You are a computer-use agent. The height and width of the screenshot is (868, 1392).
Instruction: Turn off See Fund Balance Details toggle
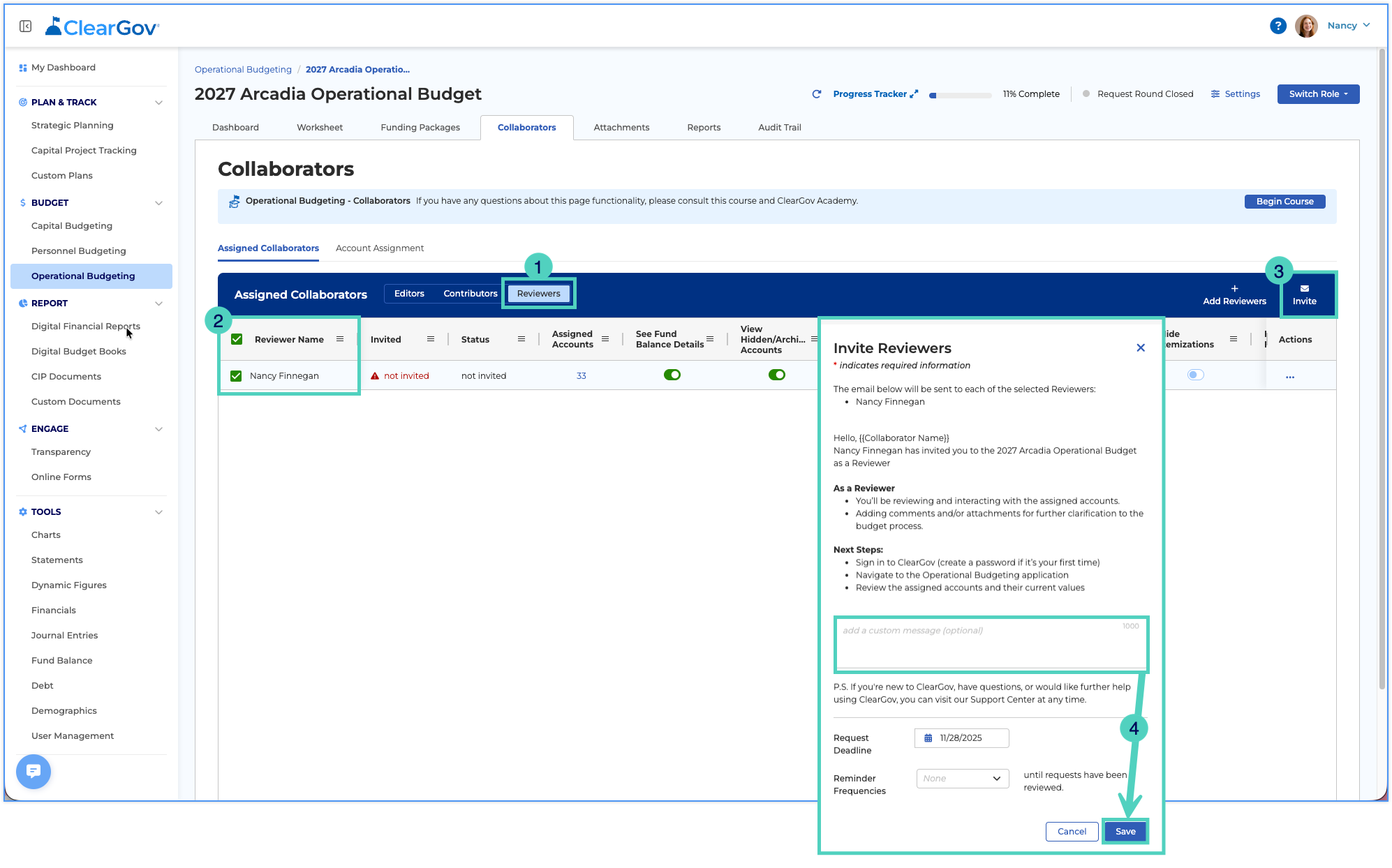point(672,375)
